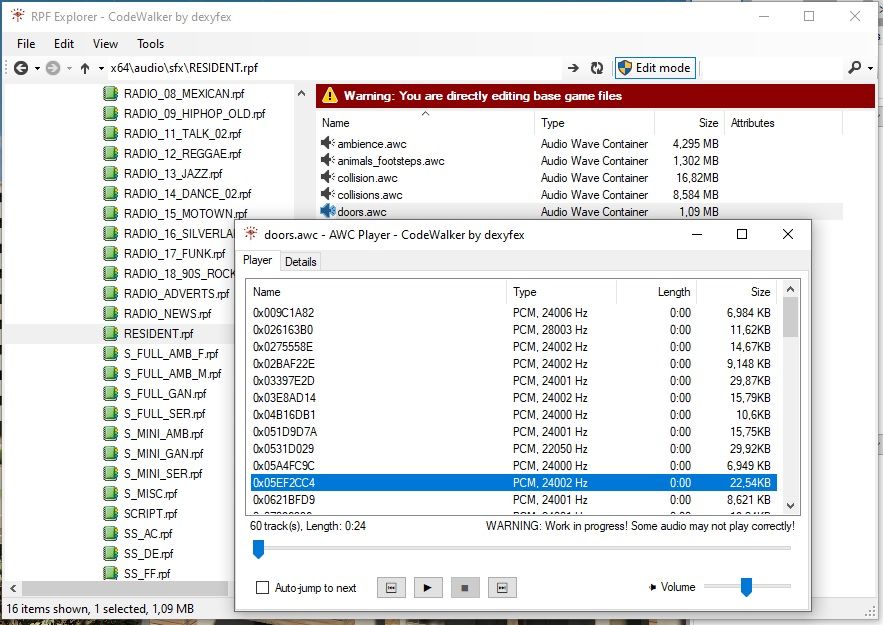Select RADIO_11_TALK_02.rpf in the tree
This screenshot has width=883, height=625.
(182, 133)
